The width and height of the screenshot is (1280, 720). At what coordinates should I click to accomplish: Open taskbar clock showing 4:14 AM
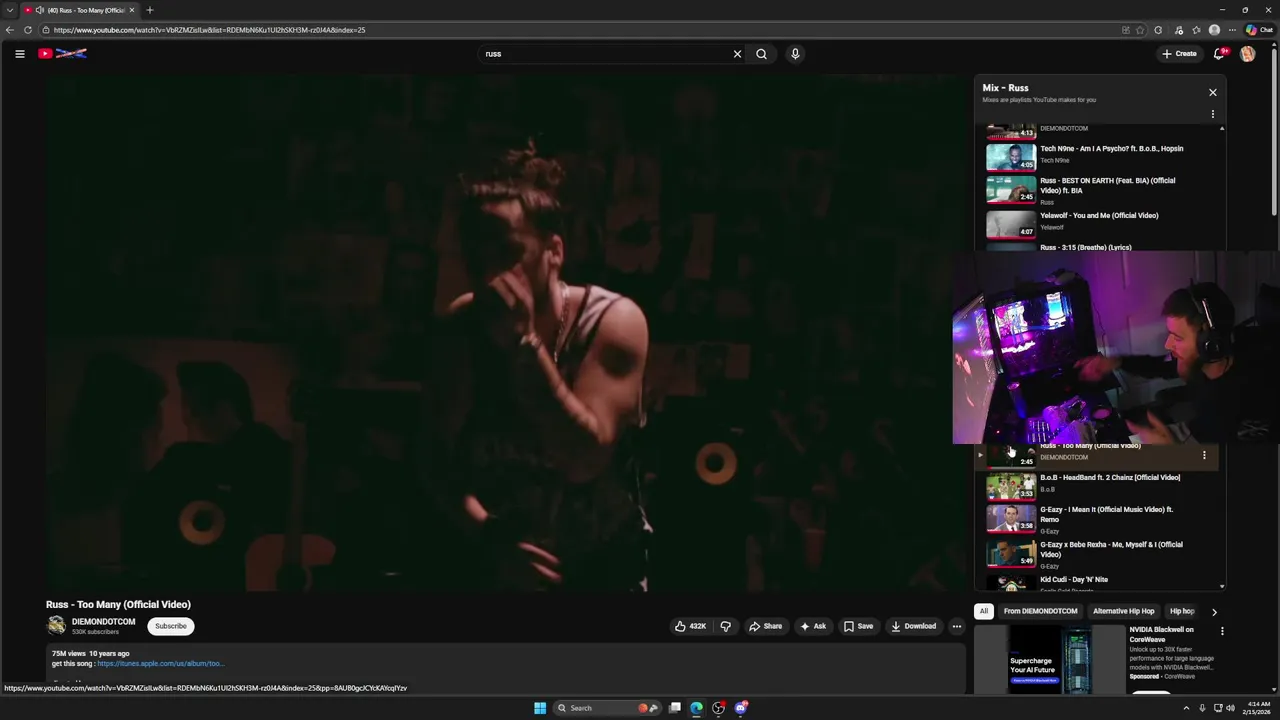1258,708
